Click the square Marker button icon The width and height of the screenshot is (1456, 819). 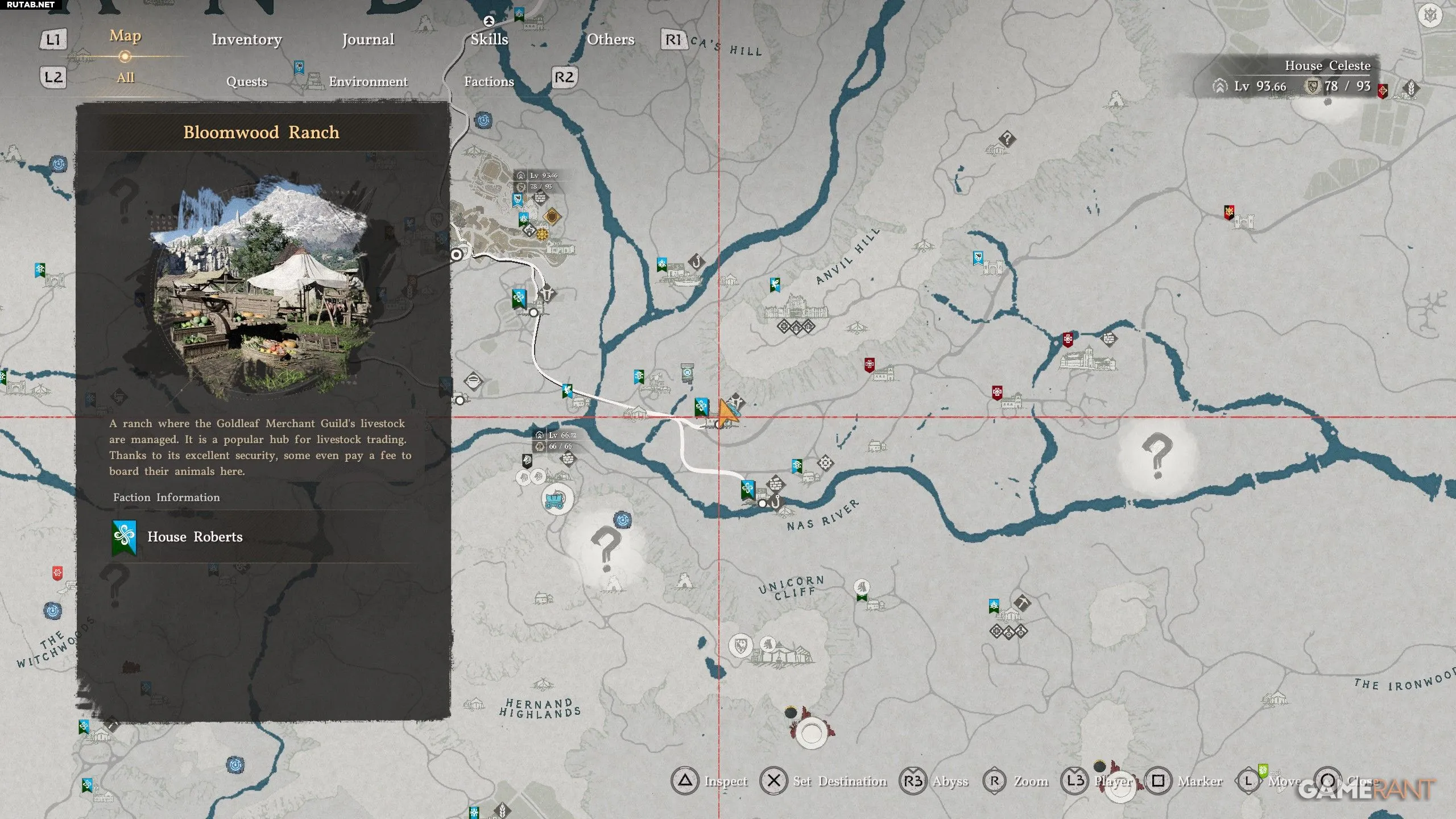point(1158,781)
